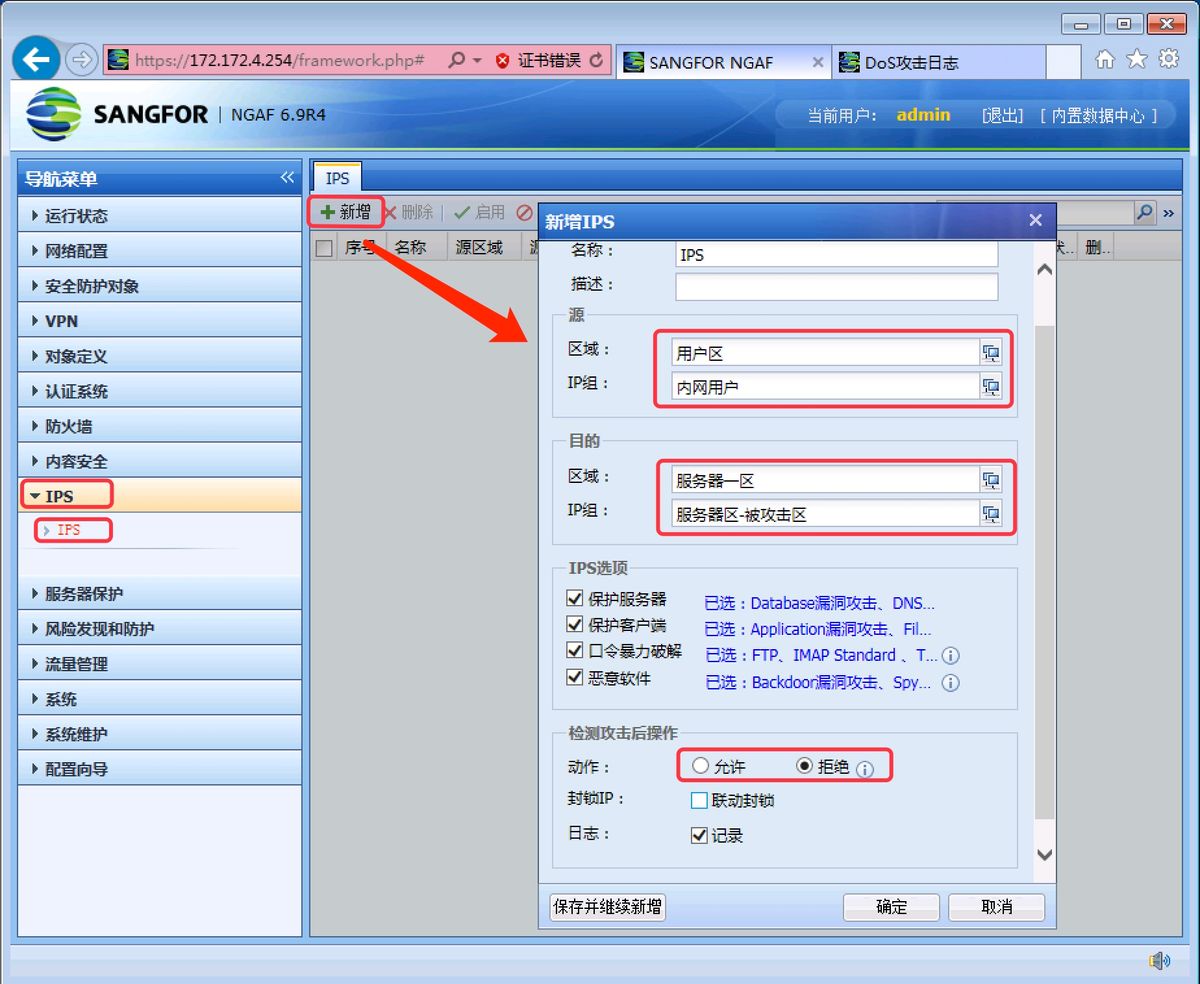
Task: Open source zone picker icon for 用户区
Action: [x=991, y=353]
